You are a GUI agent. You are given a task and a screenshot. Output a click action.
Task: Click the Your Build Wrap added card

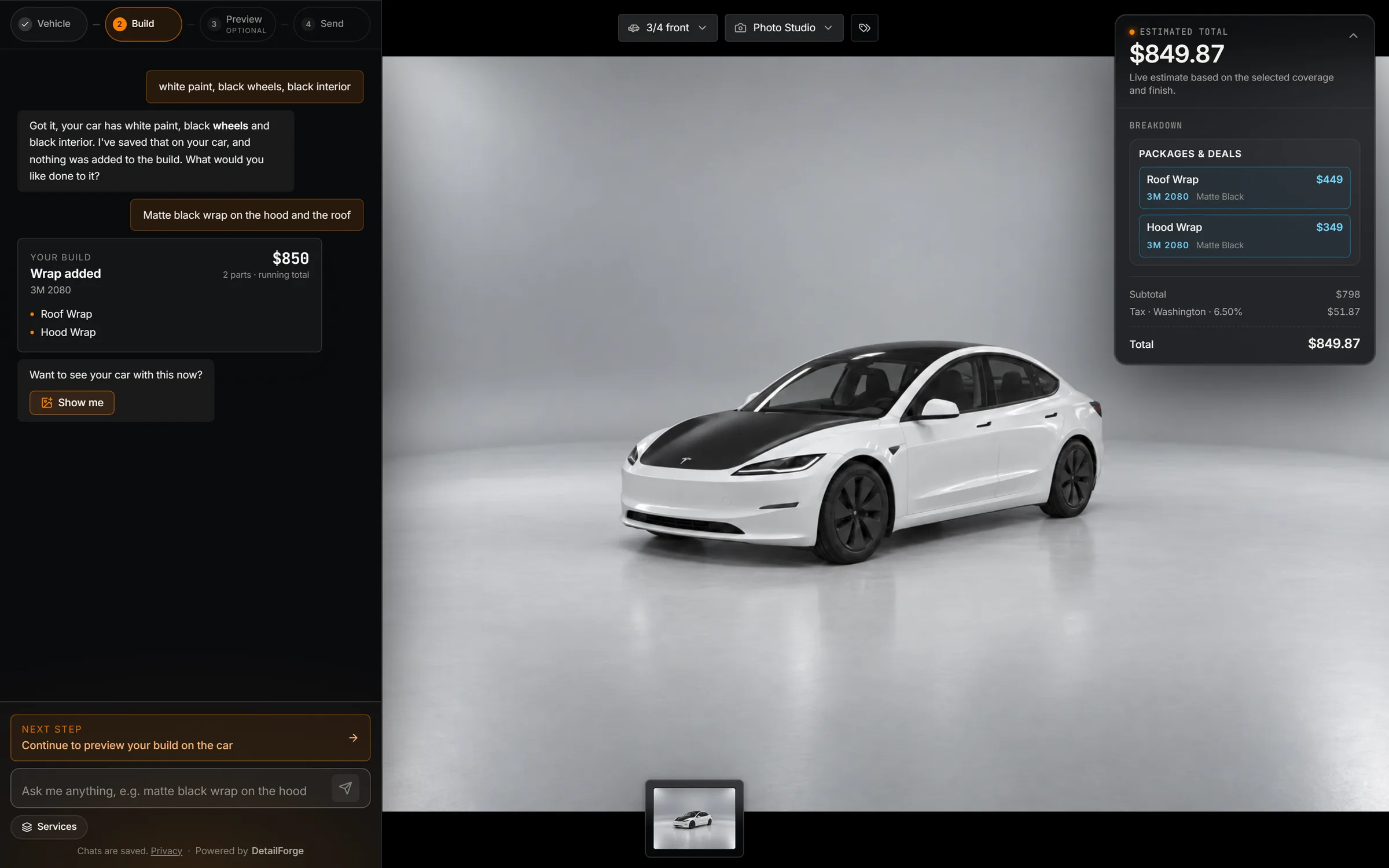[170, 295]
